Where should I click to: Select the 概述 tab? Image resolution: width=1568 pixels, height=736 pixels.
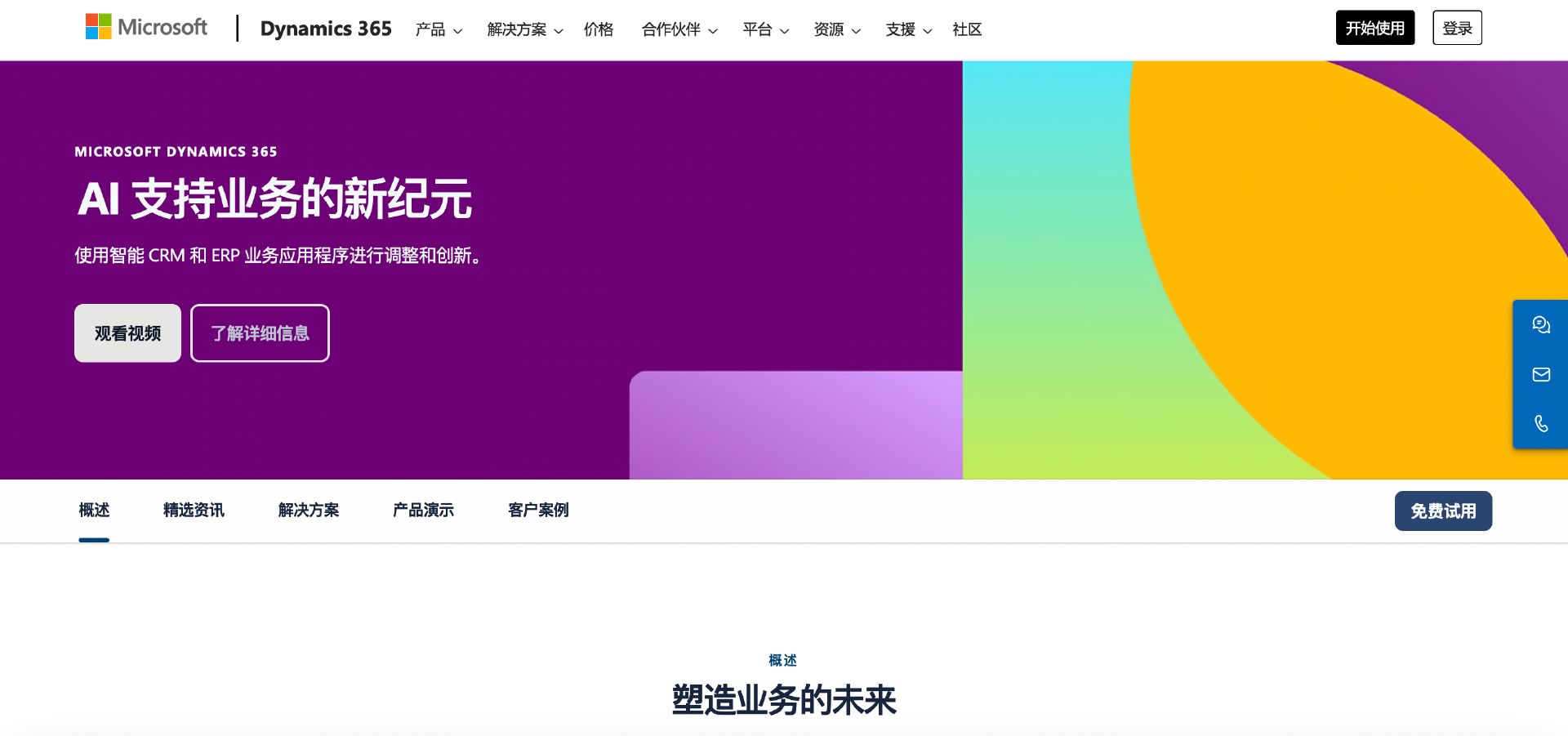point(94,511)
